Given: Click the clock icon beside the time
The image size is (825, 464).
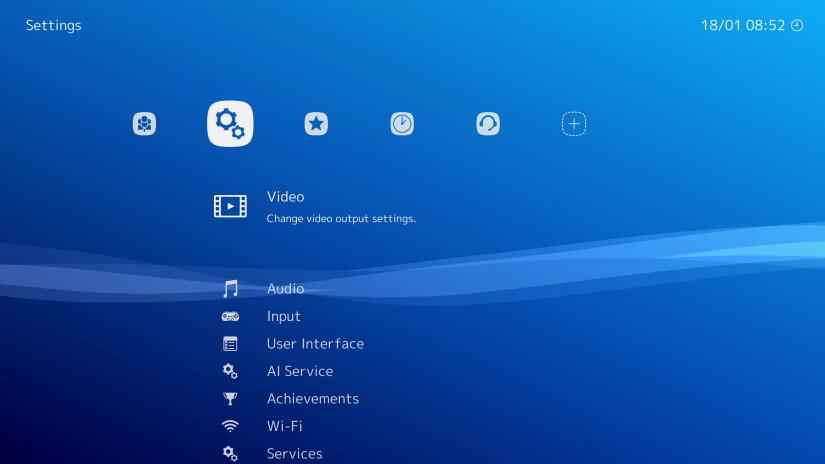Looking at the screenshot, I should 797,25.
